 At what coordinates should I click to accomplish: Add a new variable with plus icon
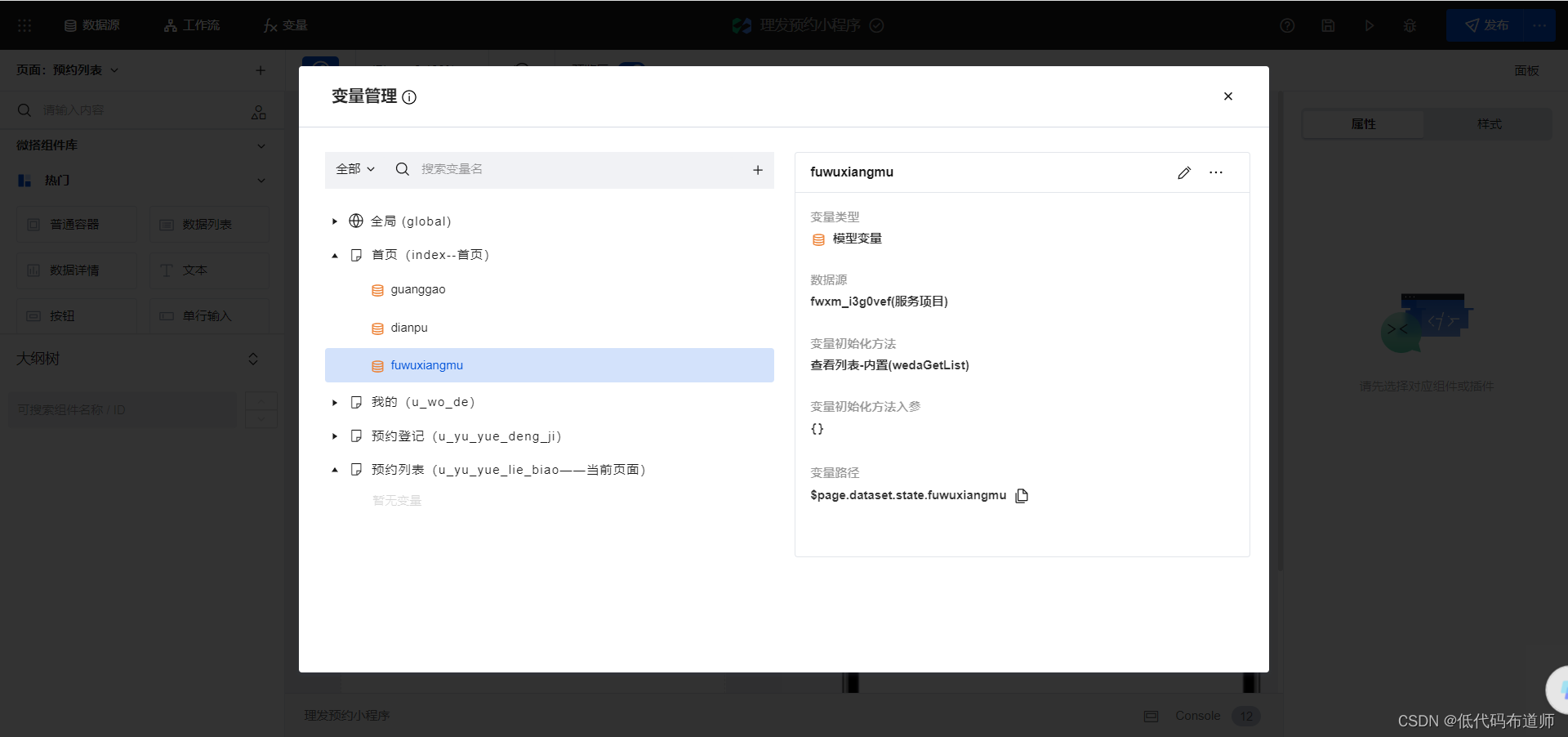[x=758, y=170]
